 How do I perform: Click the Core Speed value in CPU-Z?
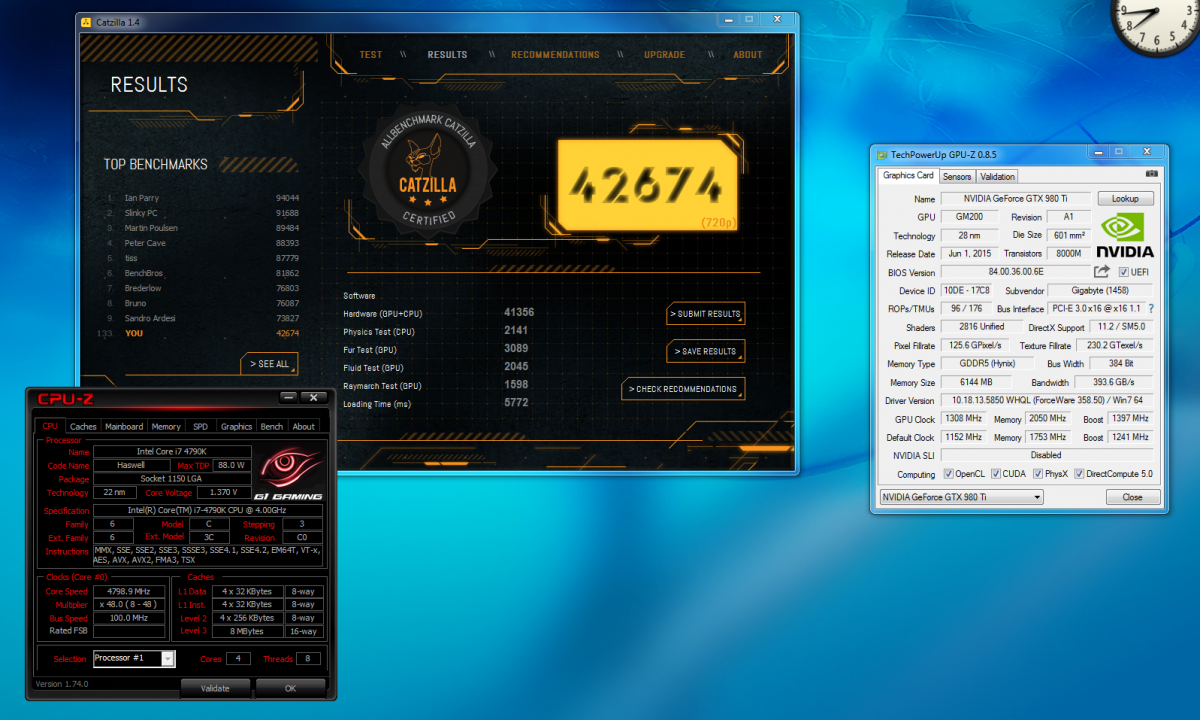pos(128,591)
